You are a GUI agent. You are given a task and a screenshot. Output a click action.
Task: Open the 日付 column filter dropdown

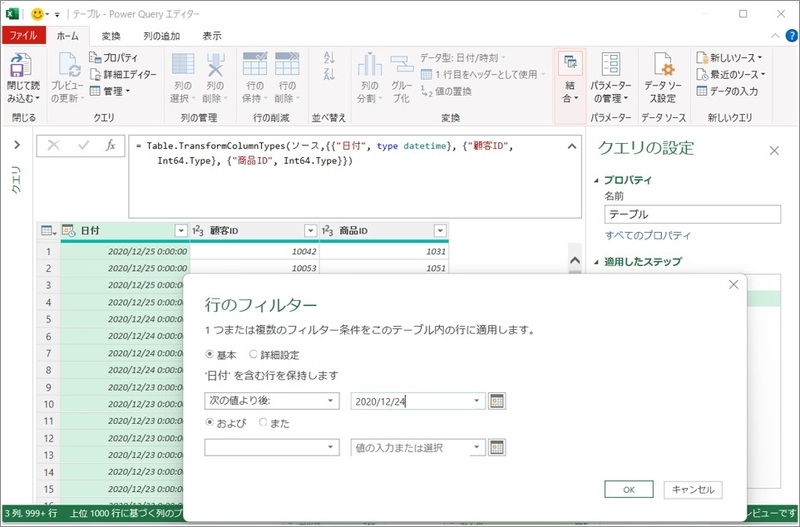[181, 231]
